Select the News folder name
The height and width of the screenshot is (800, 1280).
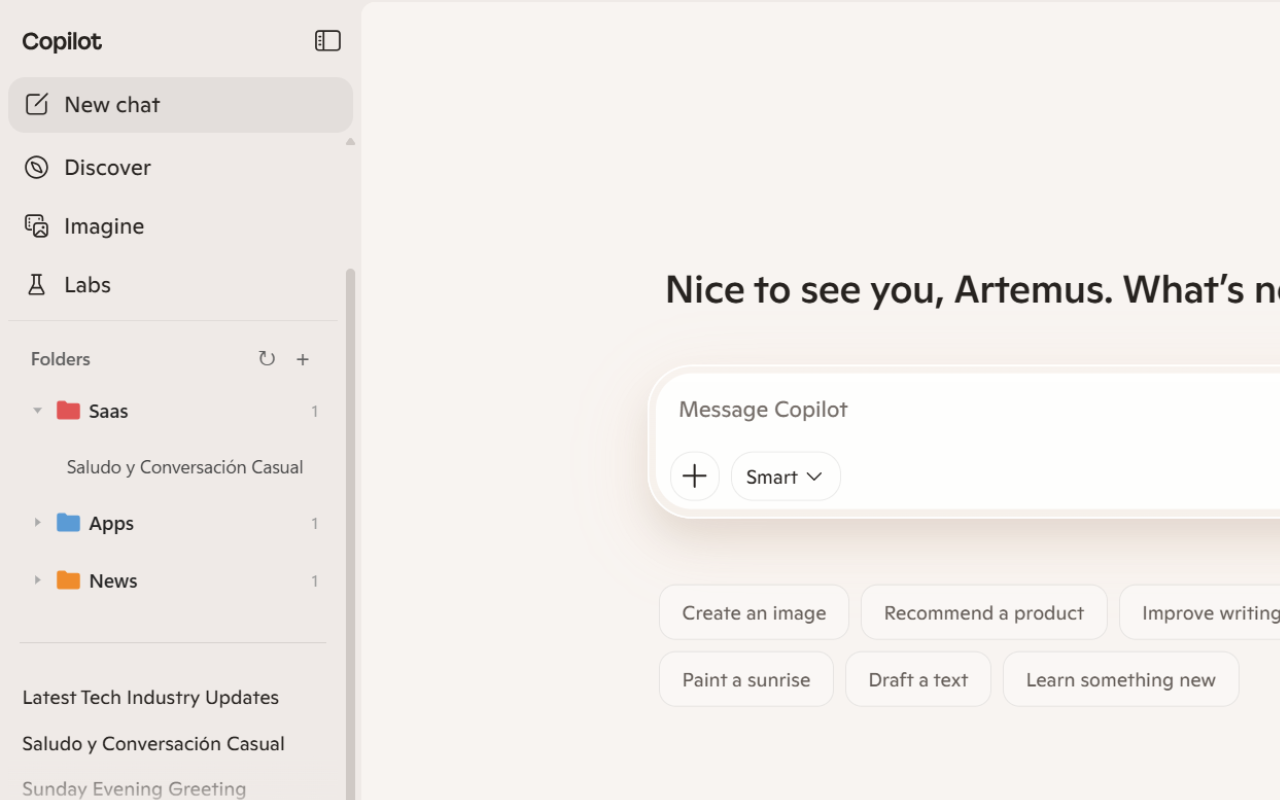coord(114,581)
